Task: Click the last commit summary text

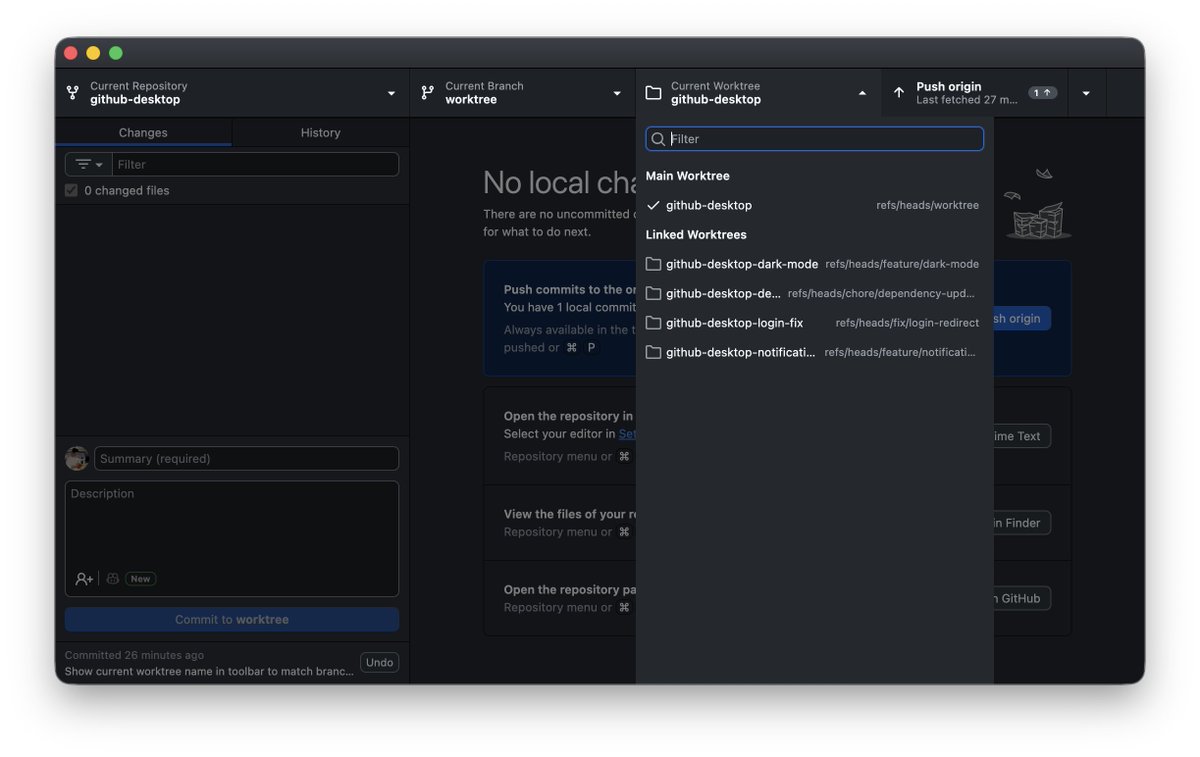Action: tap(209, 671)
